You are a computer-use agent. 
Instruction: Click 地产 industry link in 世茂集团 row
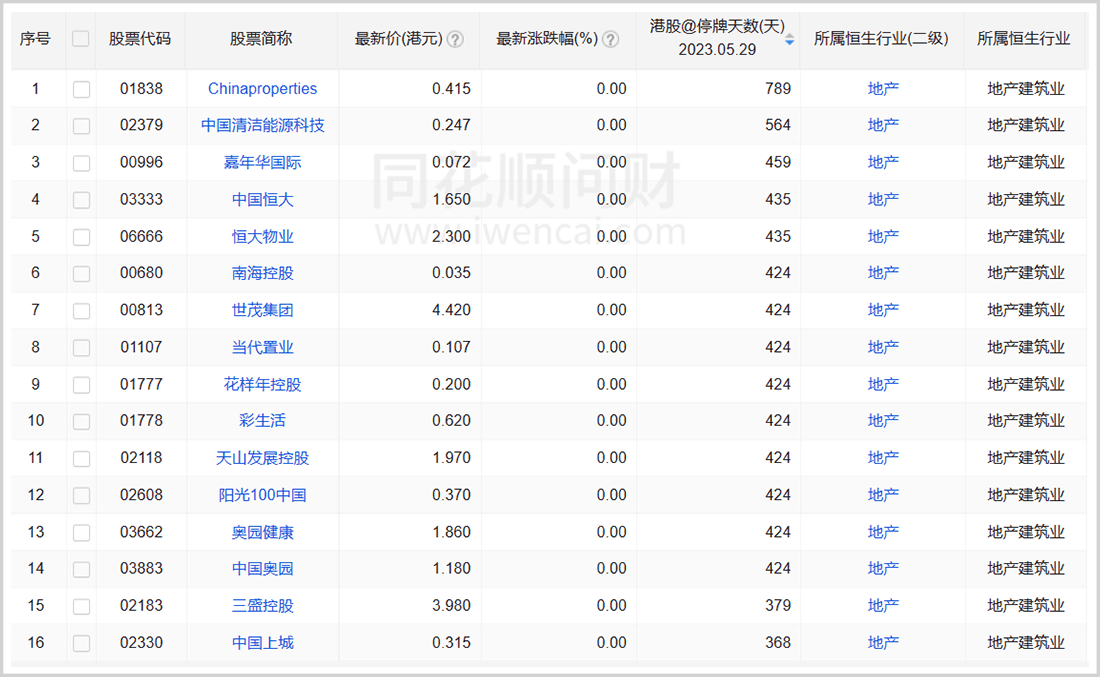pyautogui.click(x=883, y=310)
